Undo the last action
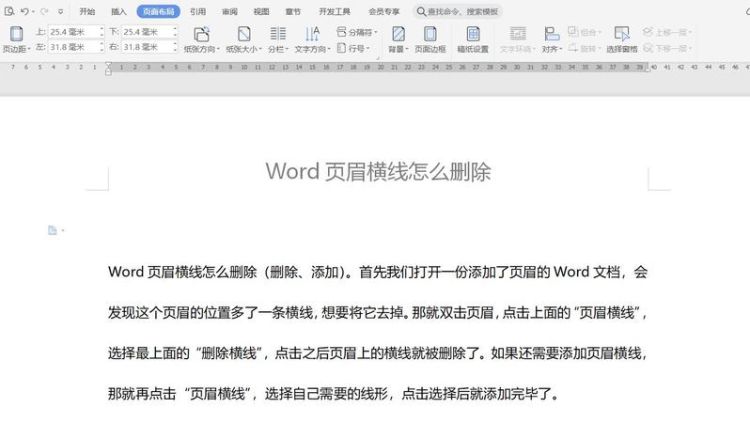The width and height of the screenshot is (750, 423). (x=24, y=11)
